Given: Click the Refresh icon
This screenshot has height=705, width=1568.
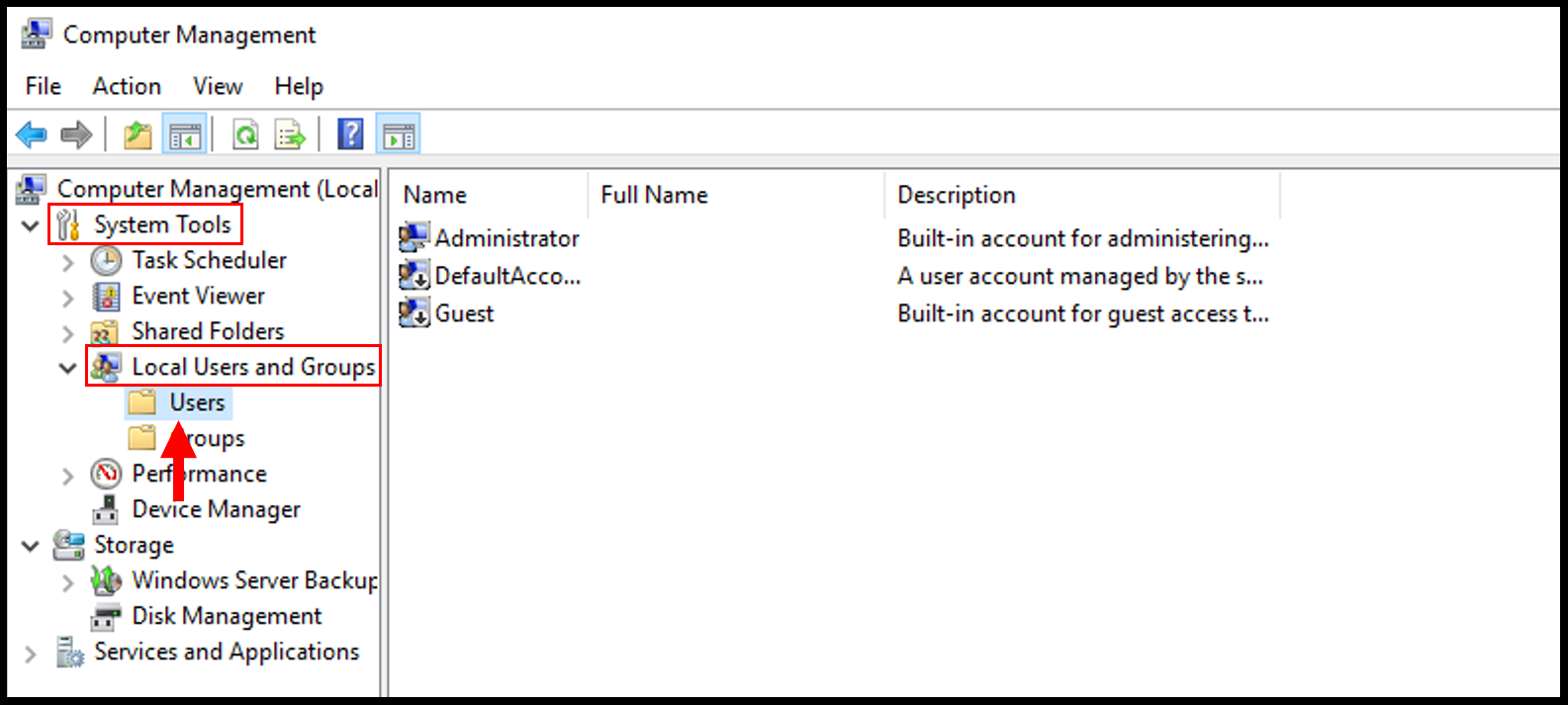Looking at the screenshot, I should [246, 133].
